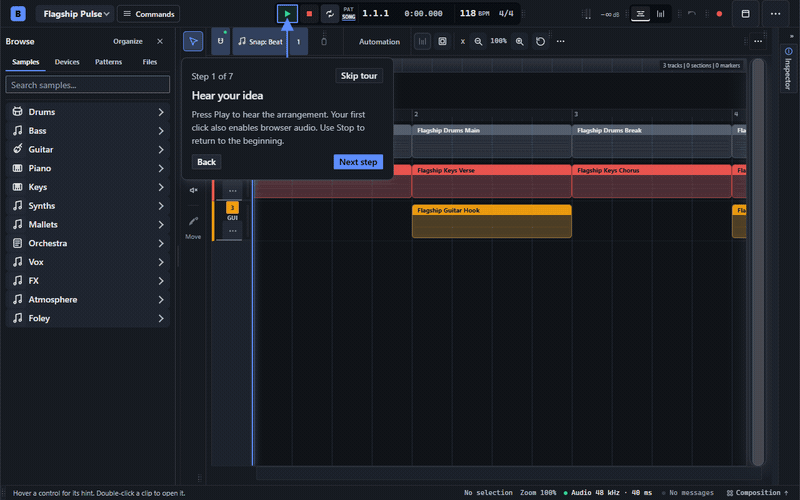The image size is (800, 500).
Task: Click the Mallets music note icon
Action: [17, 224]
